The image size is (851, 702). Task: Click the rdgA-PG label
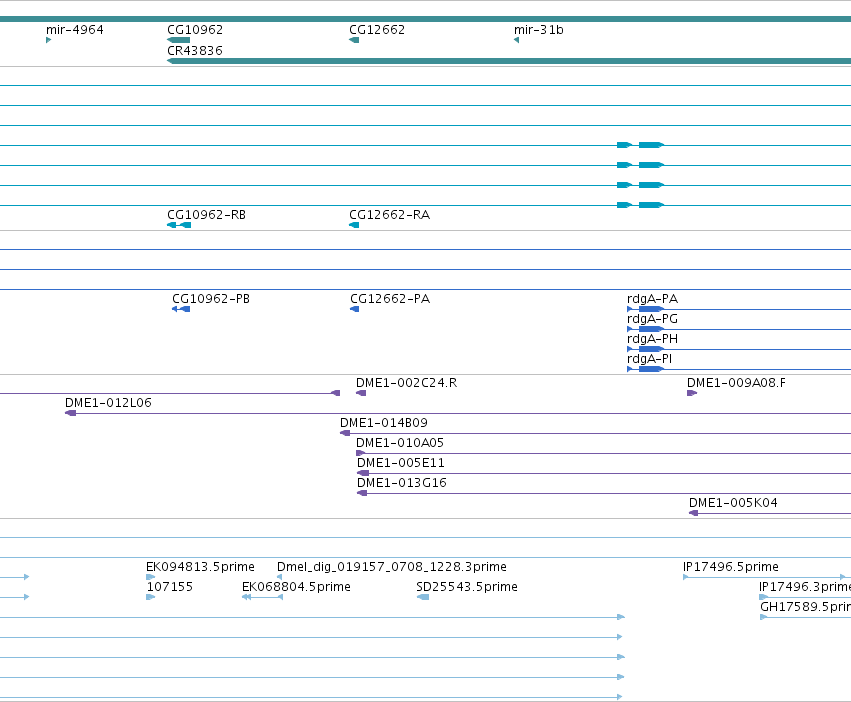(x=652, y=319)
